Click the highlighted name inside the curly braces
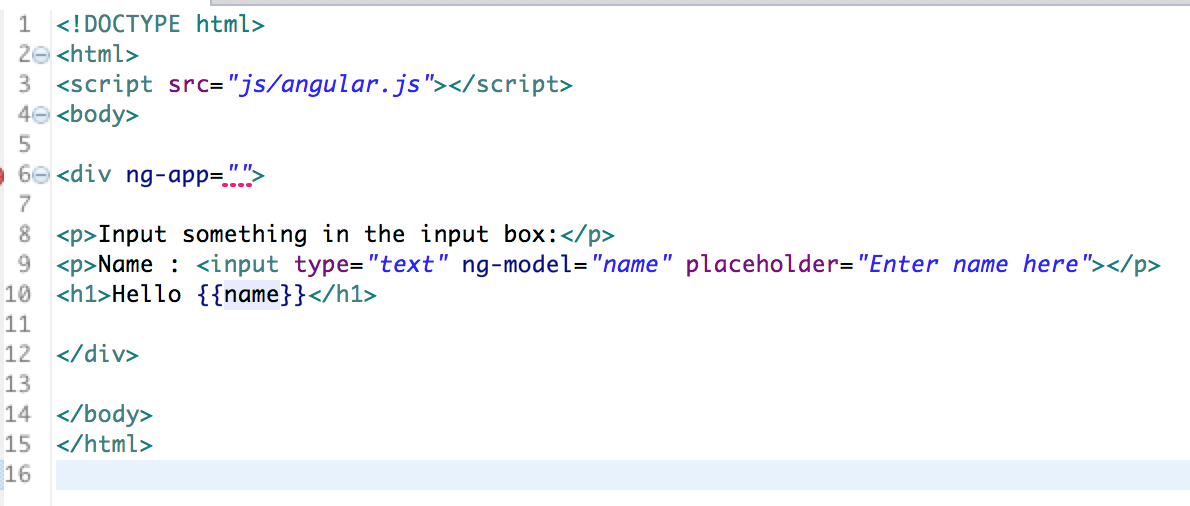Screen dimensions: 1190x506 (251, 295)
